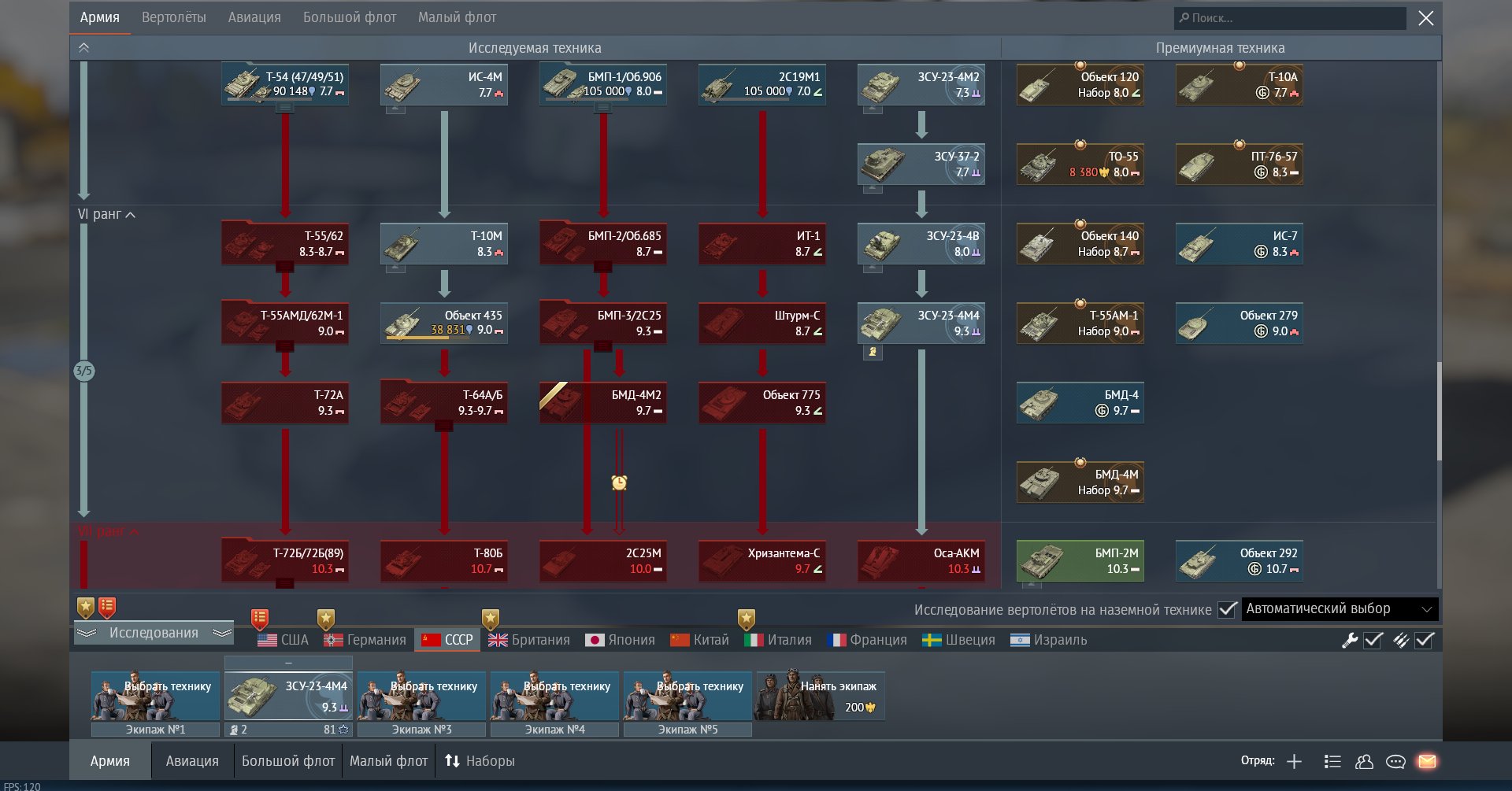Image resolution: width=1512 pixels, height=791 pixels.
Task: Open the Наборы presets button
Action: click(480, 761)
